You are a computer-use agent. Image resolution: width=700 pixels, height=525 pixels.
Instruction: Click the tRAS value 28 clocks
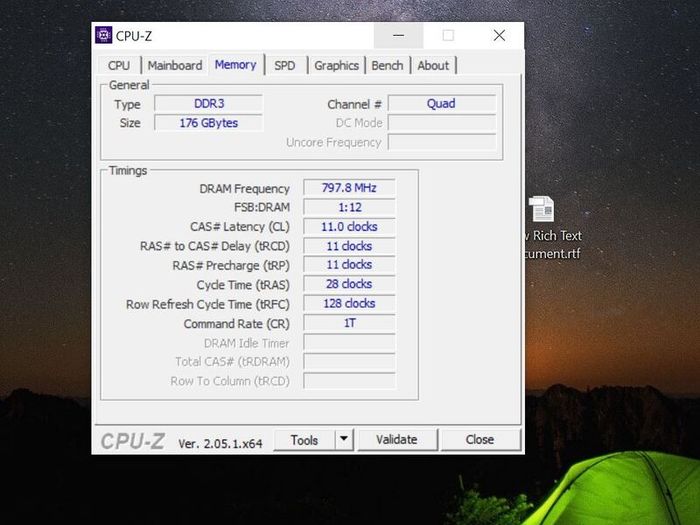tap(349, 284)
